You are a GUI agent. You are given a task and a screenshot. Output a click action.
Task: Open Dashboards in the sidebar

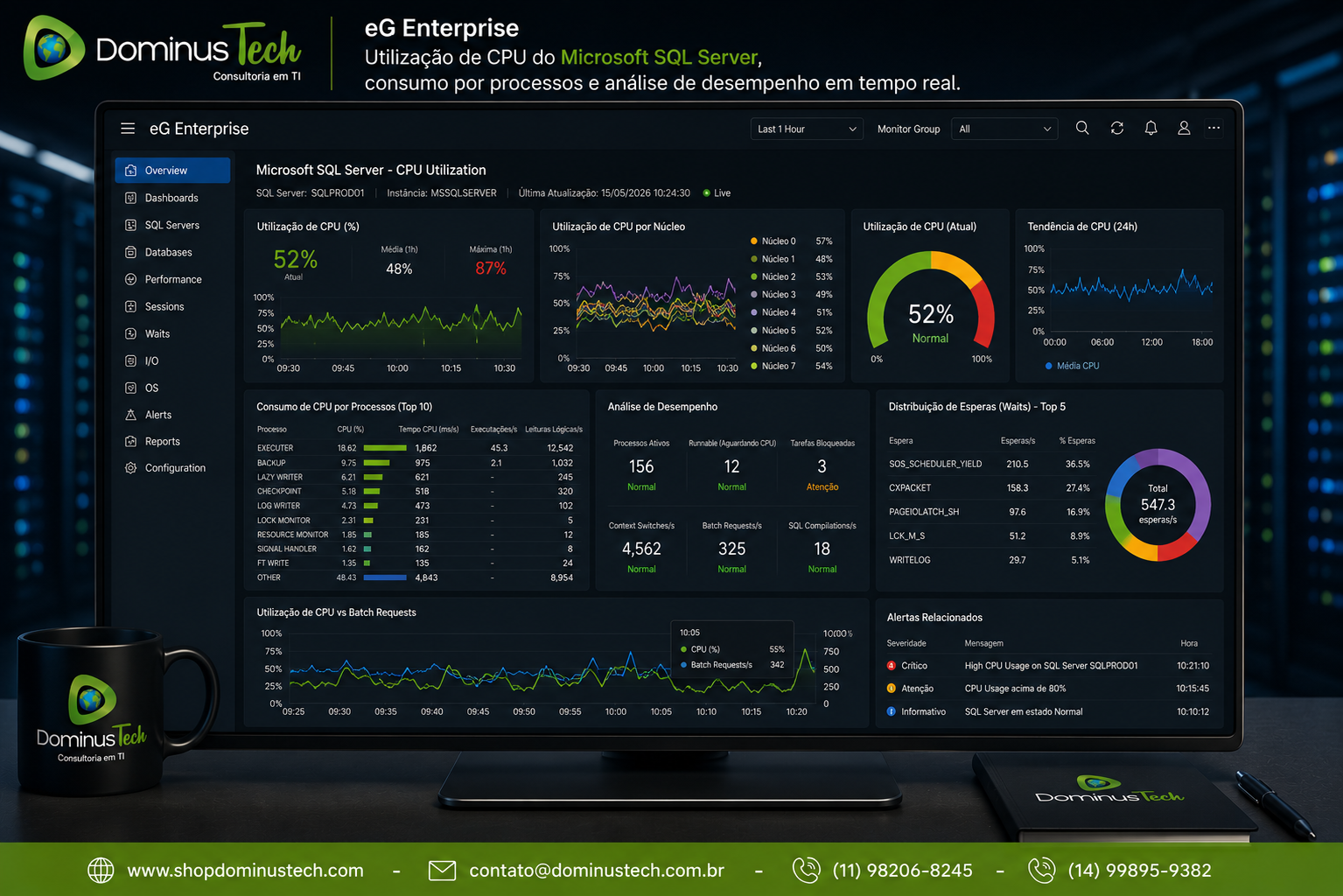(x=171, y=198)
